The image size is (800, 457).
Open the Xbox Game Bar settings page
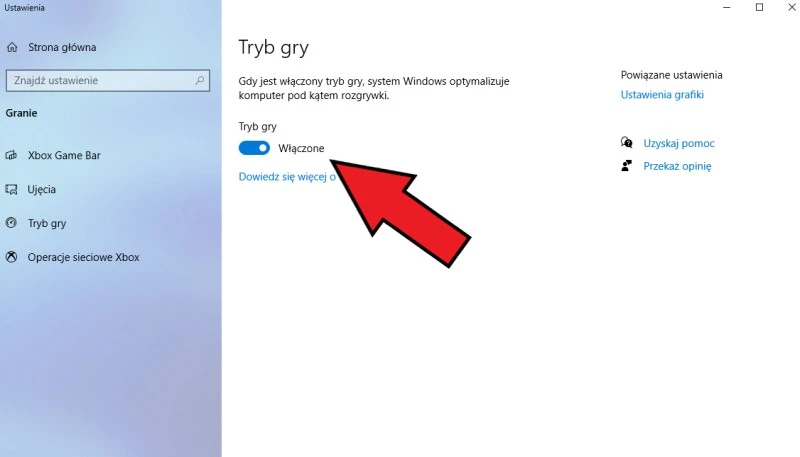tap(64, 155)
